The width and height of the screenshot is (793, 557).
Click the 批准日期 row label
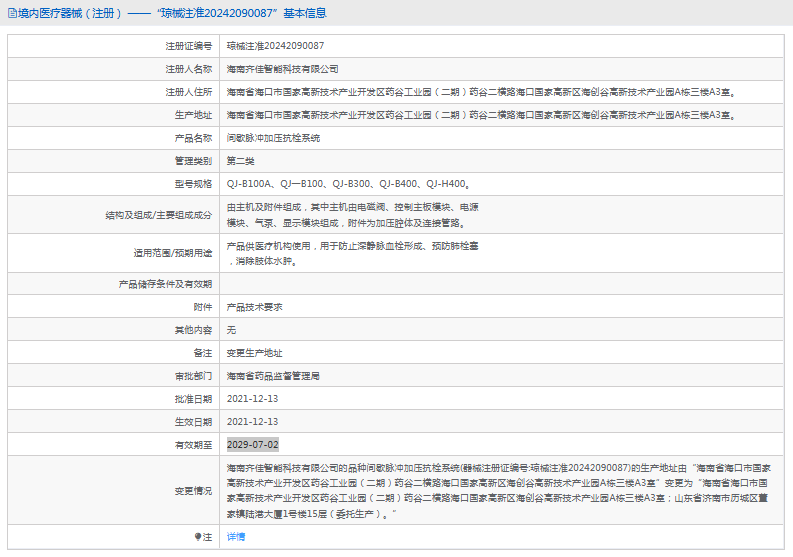[193, 399]
